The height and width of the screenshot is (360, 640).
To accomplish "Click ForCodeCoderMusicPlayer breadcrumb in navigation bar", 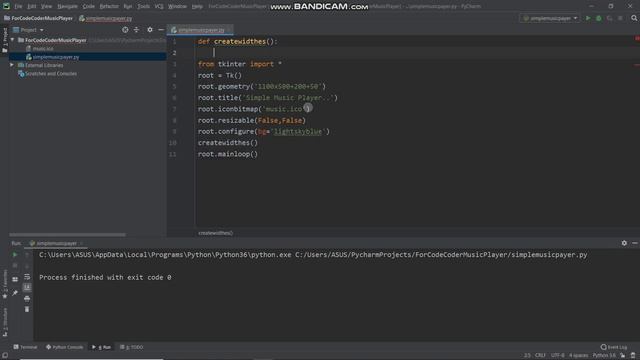I will pyautogui.click(x=38, y=18).
